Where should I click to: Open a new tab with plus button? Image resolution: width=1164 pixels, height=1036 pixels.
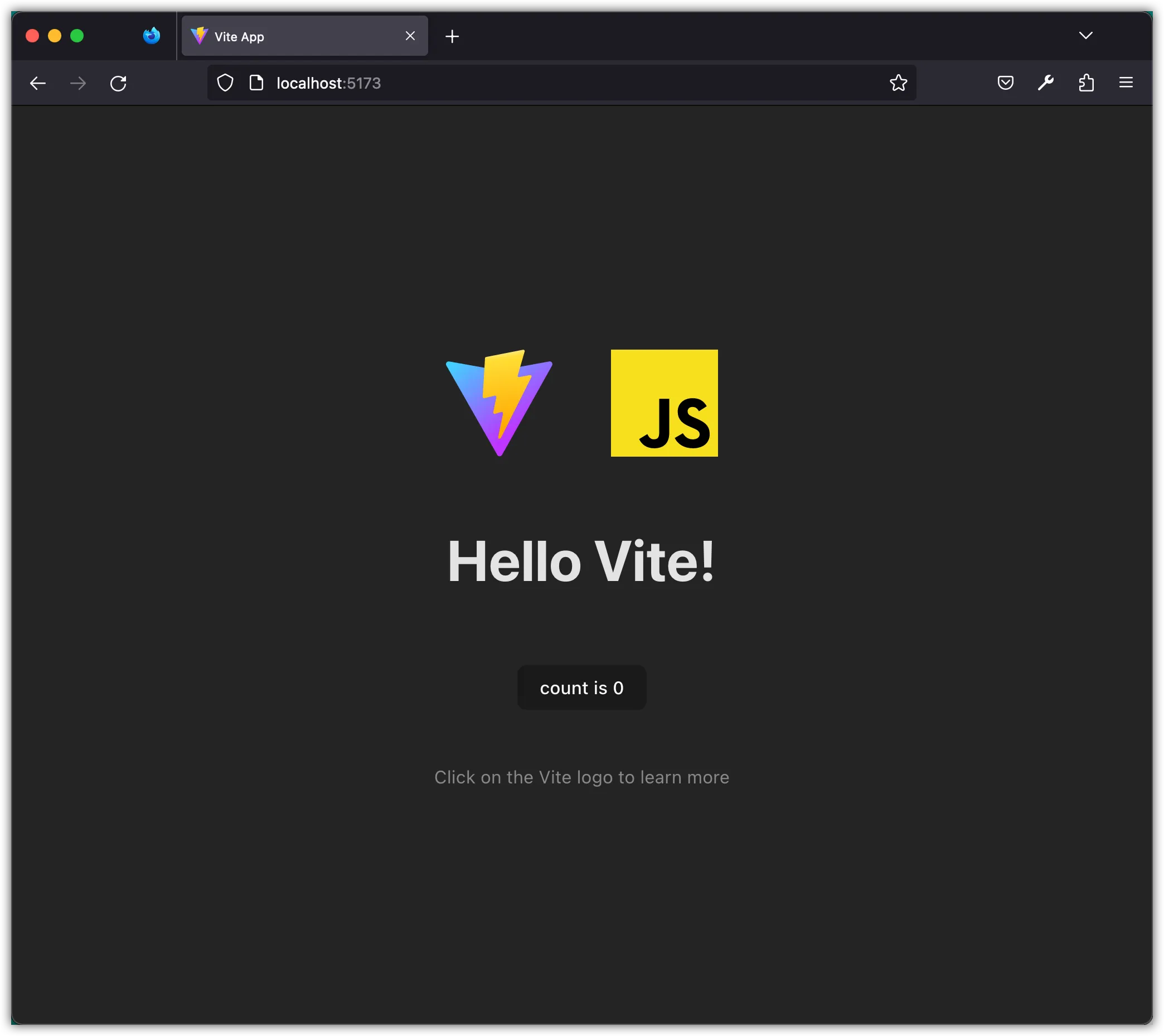[x=452, y=36]
